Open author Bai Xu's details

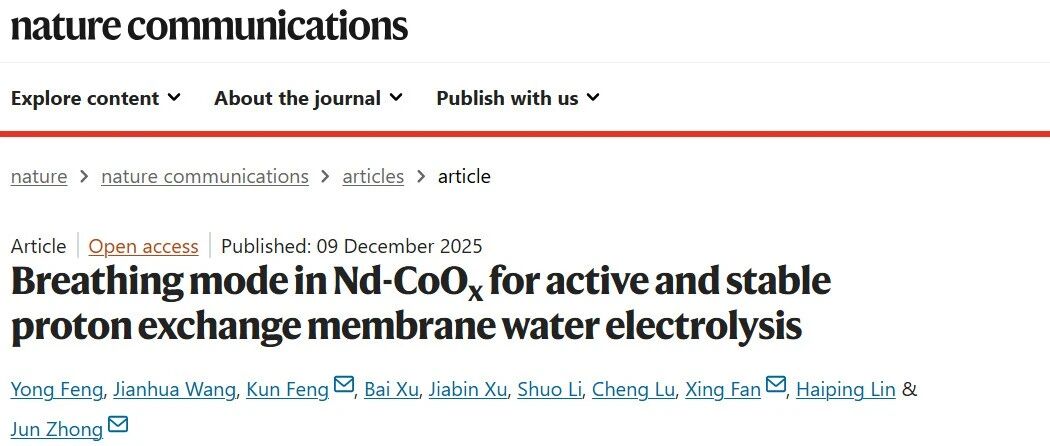tap(391, 389)
